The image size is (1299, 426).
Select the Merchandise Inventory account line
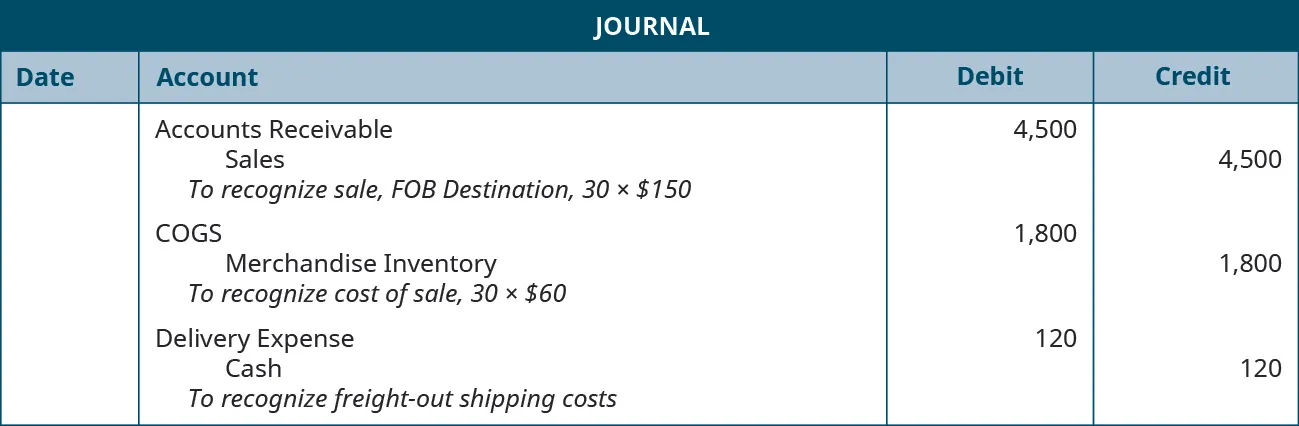point(361,264)
